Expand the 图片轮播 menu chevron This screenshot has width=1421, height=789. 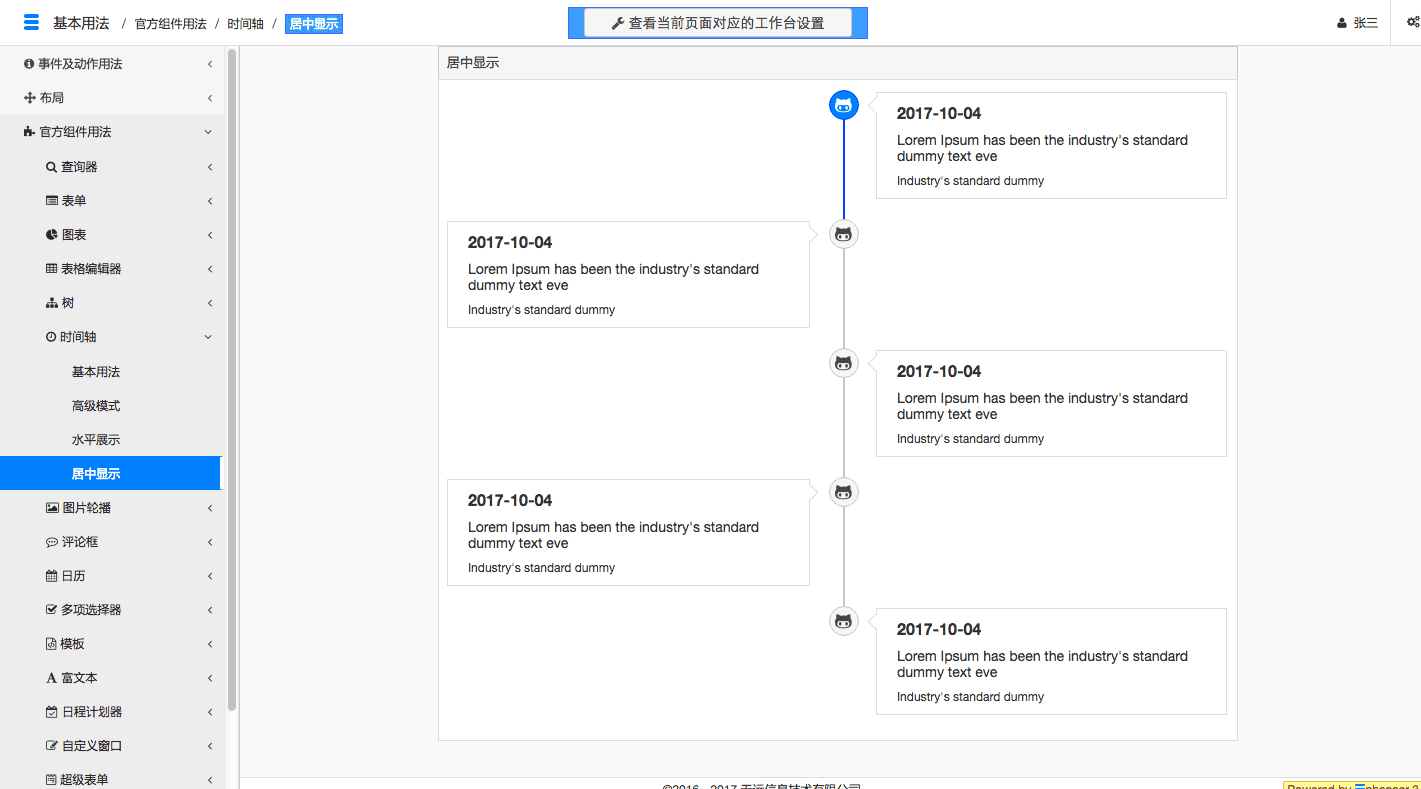point(210,508)
